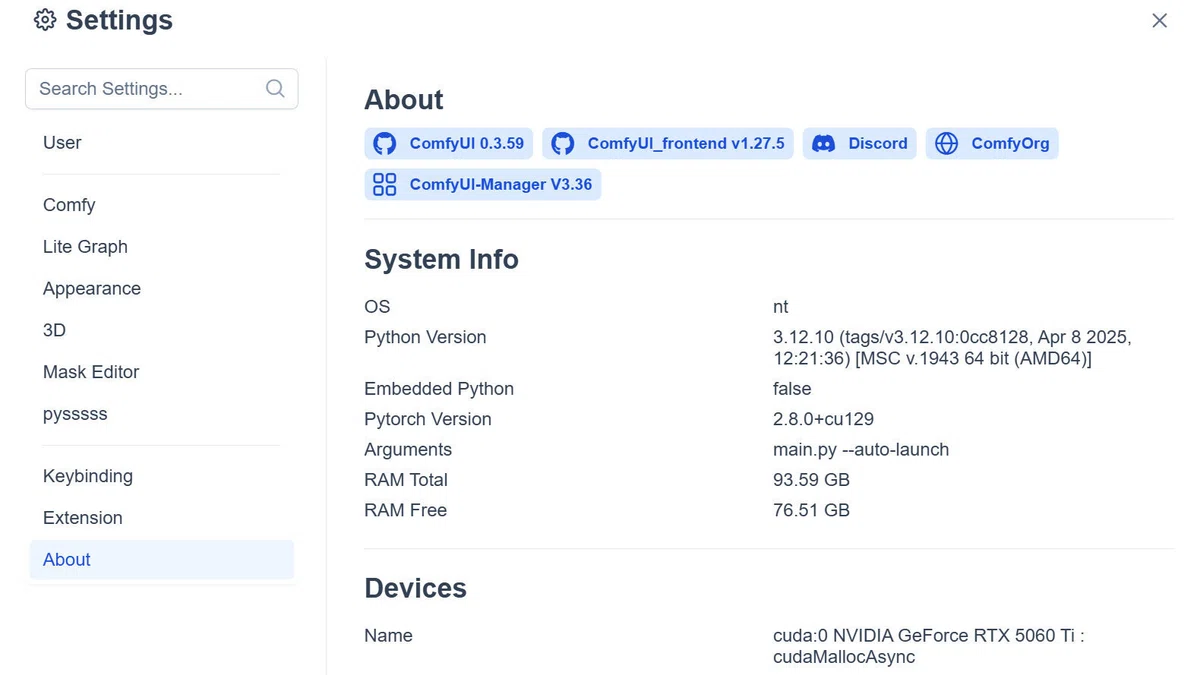Click the OS label under System Info
The image size is (1200, 675).
377,307
